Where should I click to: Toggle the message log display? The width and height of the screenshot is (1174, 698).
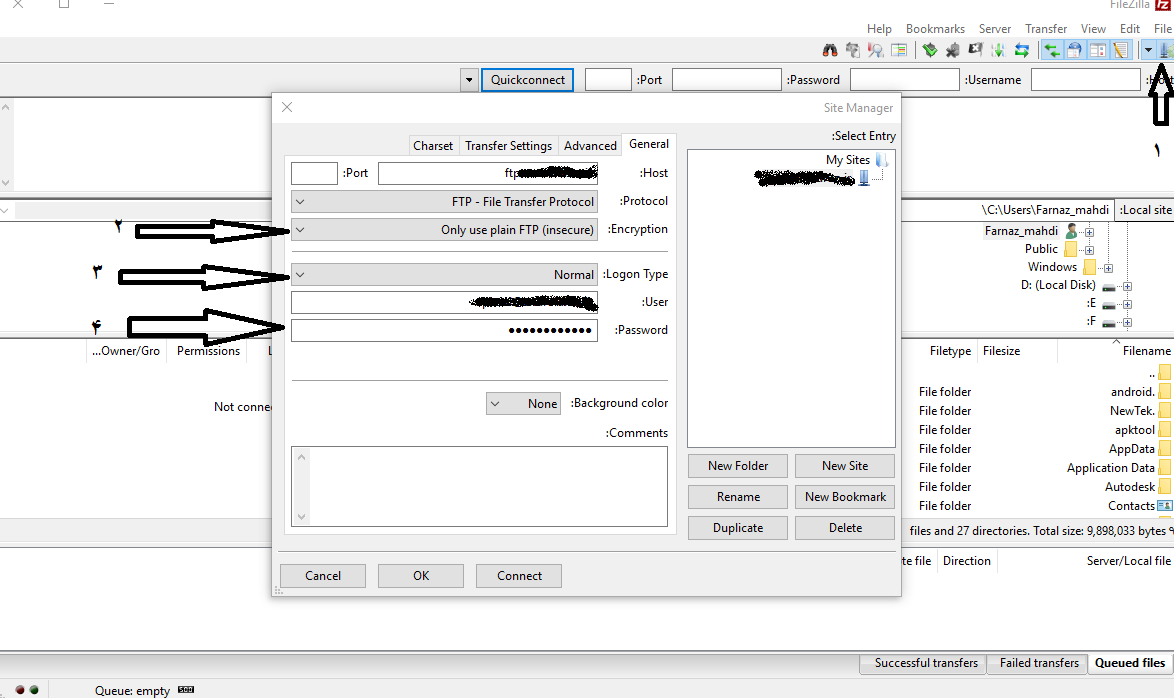click(1120, 50)
